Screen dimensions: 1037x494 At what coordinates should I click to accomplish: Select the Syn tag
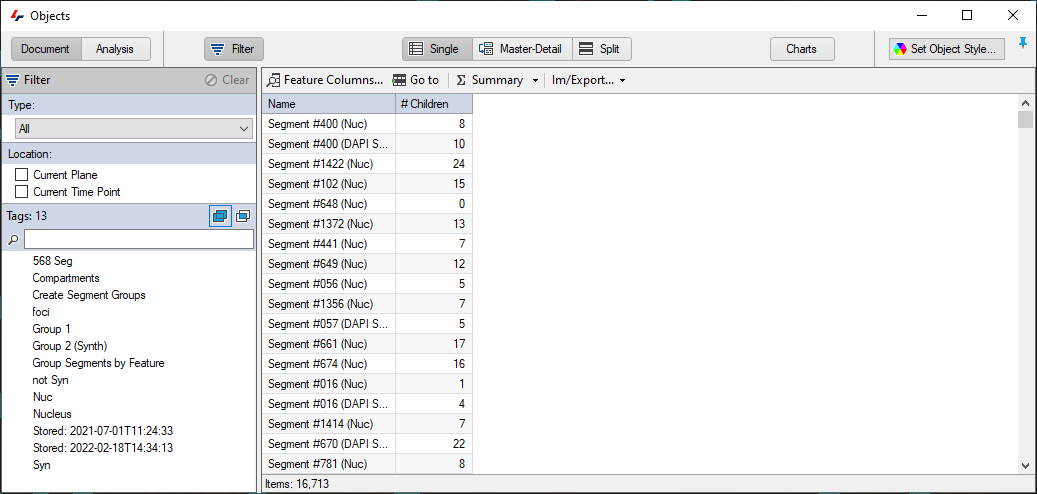point(41,465)
